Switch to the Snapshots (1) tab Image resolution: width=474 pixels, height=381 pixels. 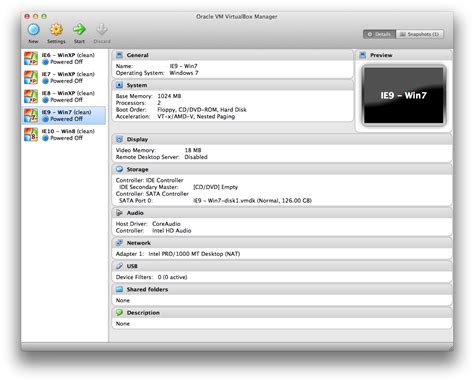(x=420, y=34)
